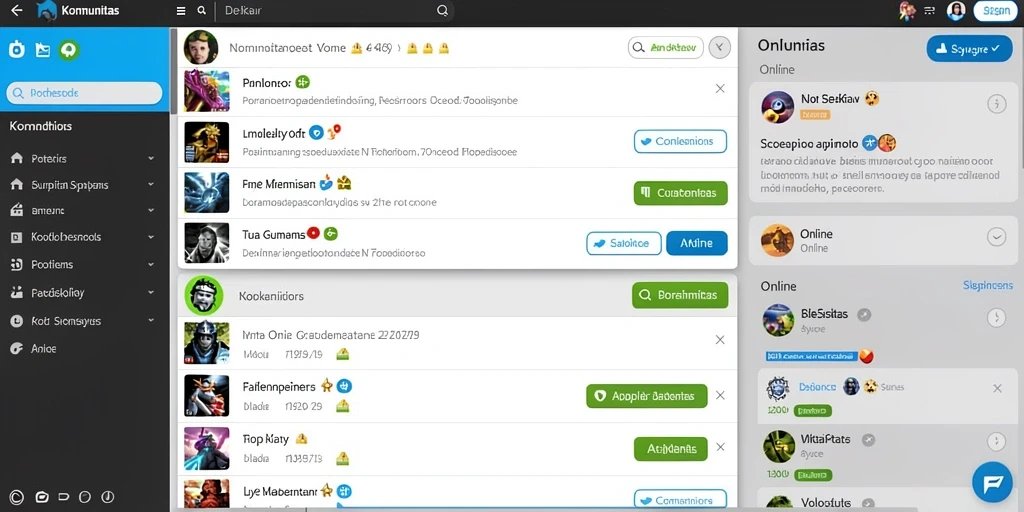Click the camera icon in the bottom sidebar bar
Screen dimensions: 1024x512
point(42,497)
